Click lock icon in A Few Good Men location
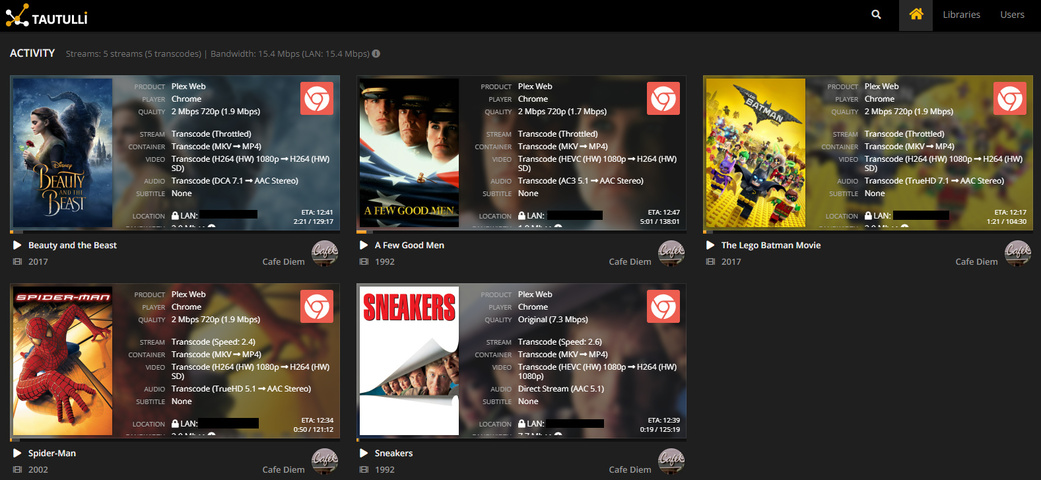 point(522,216)
